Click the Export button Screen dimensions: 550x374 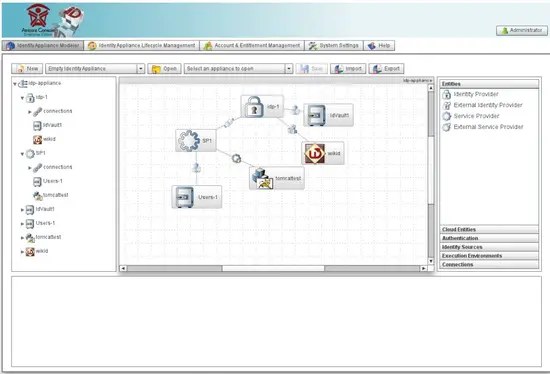pos(386,68)
